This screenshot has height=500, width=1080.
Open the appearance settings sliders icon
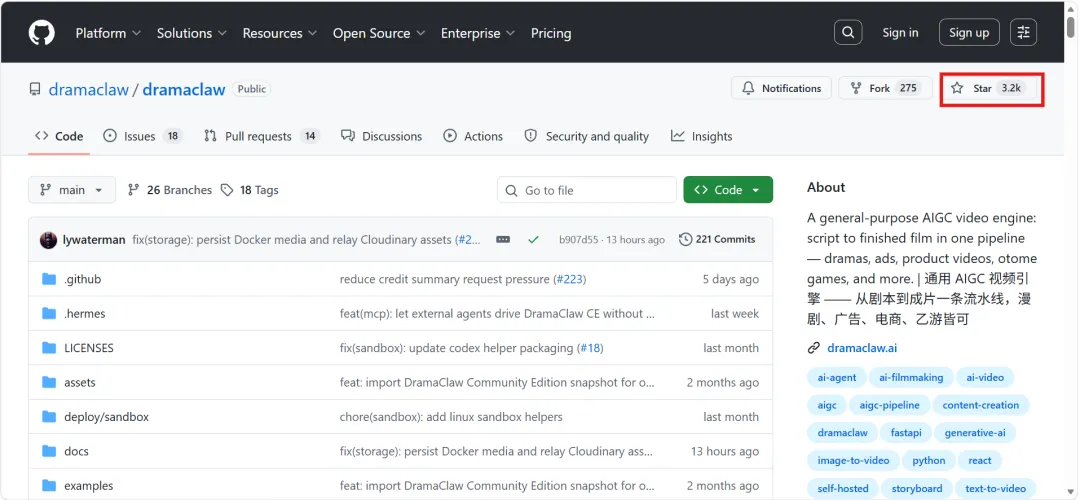[x=1024, y=32]
